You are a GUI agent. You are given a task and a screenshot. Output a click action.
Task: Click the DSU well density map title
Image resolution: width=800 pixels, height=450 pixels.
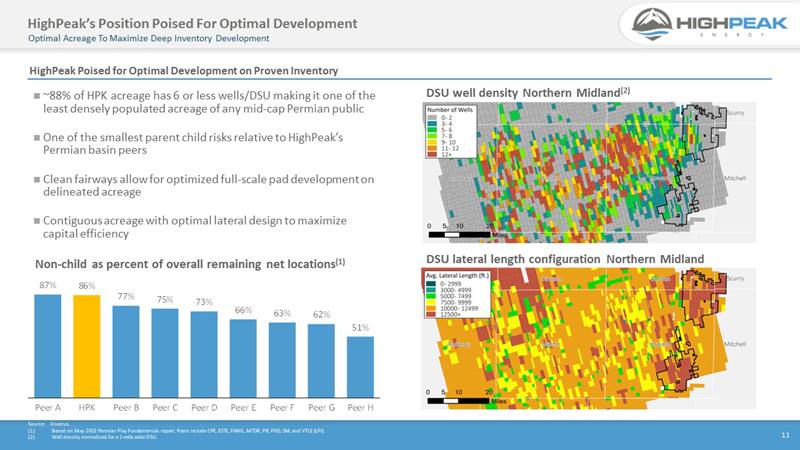[528, 92]
